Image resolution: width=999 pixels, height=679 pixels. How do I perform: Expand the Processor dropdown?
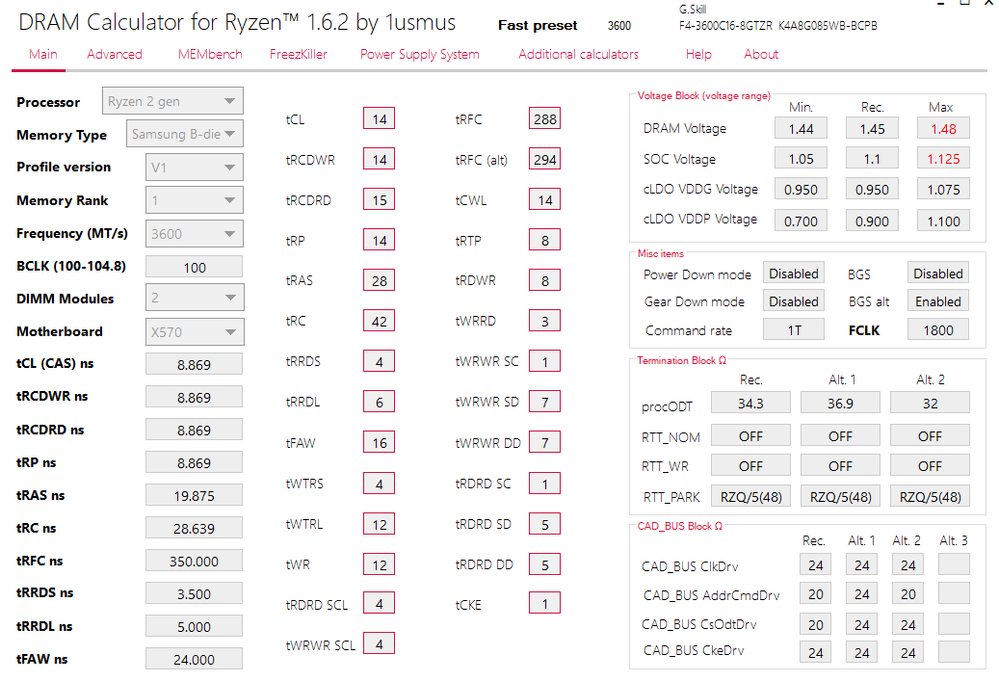(173, 101)
